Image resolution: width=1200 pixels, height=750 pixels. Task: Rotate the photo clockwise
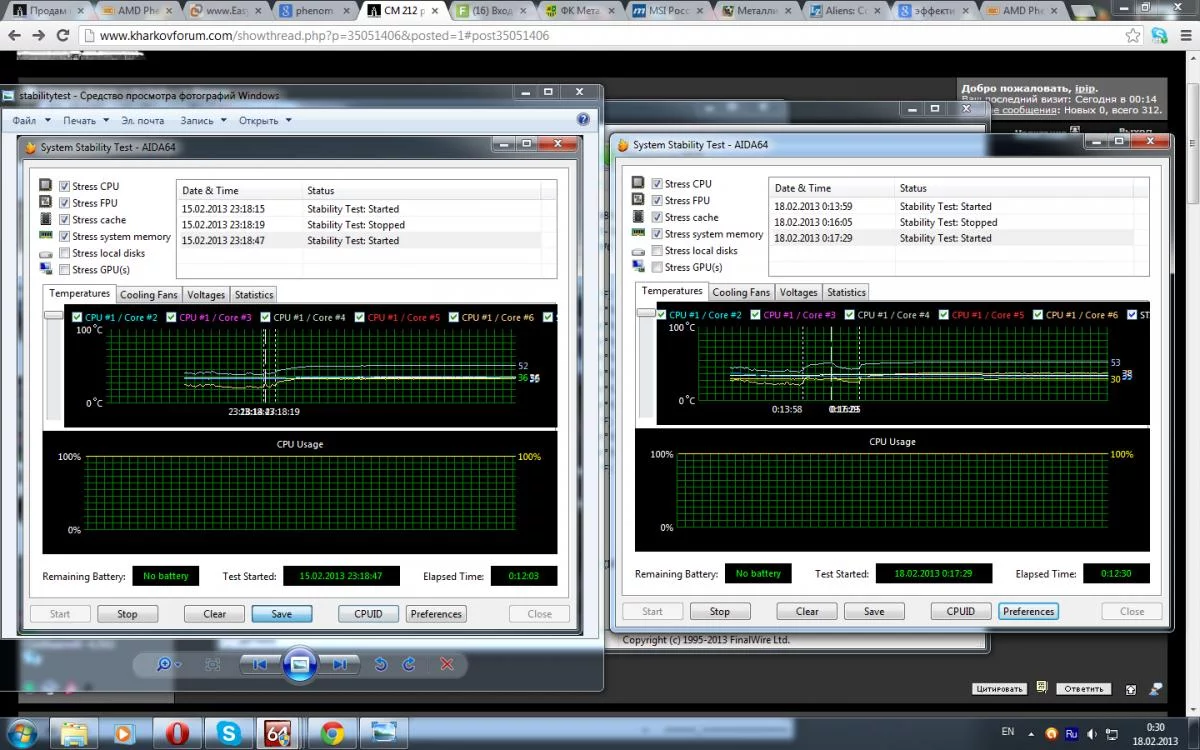pyautogui.click(x=409, y=664)
